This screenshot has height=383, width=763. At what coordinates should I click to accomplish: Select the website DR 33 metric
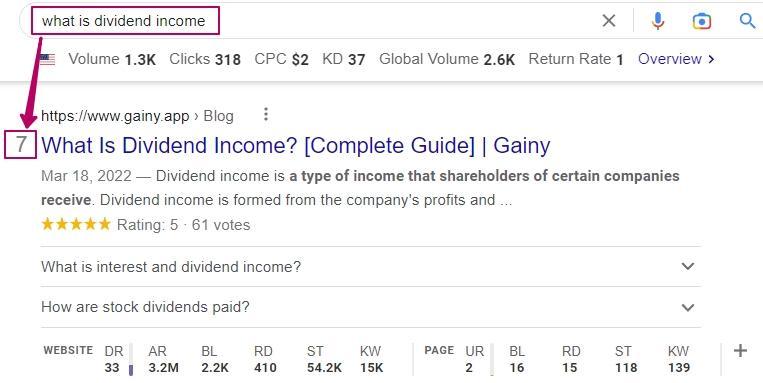(x=113, y=359)
